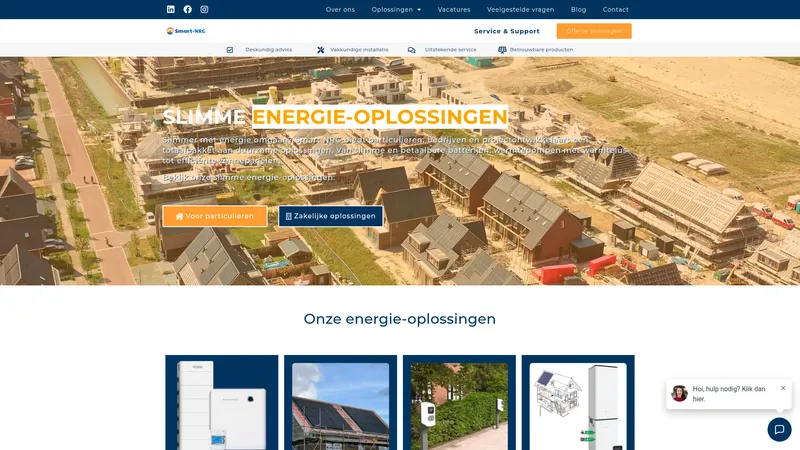Click the Service & Support link

click(x=507, y=31)
